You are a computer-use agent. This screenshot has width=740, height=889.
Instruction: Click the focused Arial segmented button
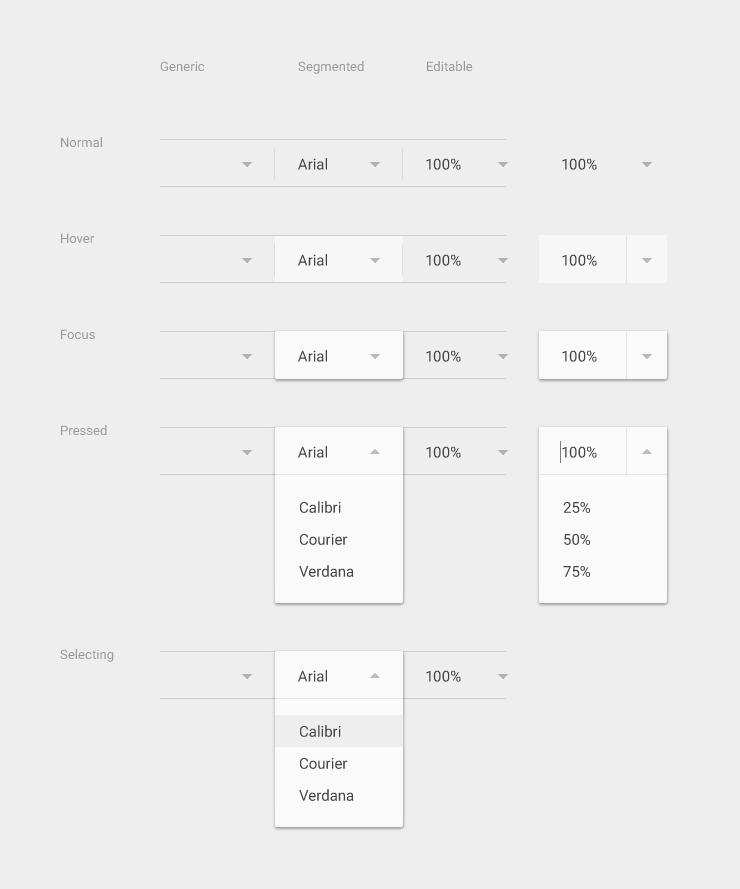(x=339, y=355)
